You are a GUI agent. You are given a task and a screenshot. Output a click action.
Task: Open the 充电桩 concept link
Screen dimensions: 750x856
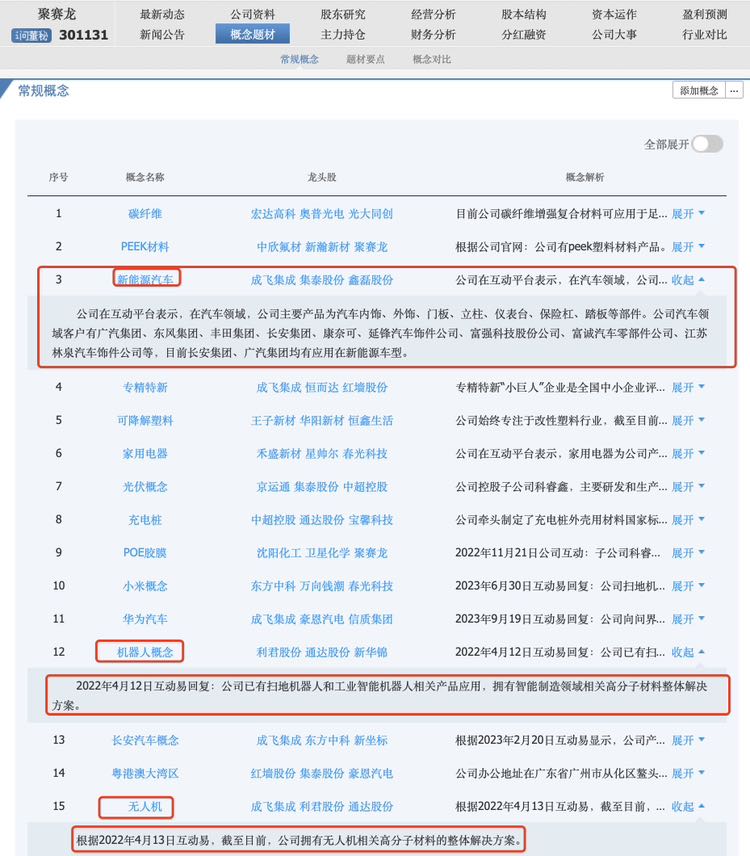(145, 520)
